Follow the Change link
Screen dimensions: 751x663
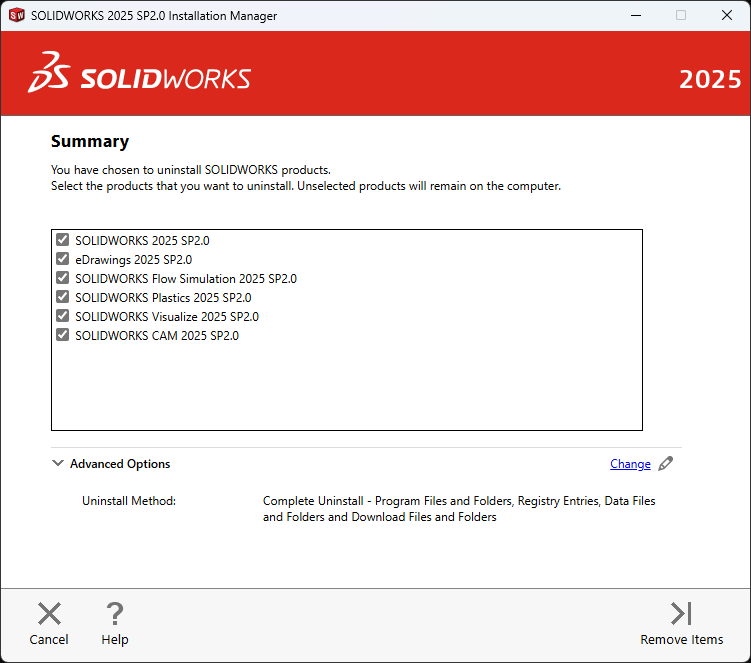(x=630, y=464)
